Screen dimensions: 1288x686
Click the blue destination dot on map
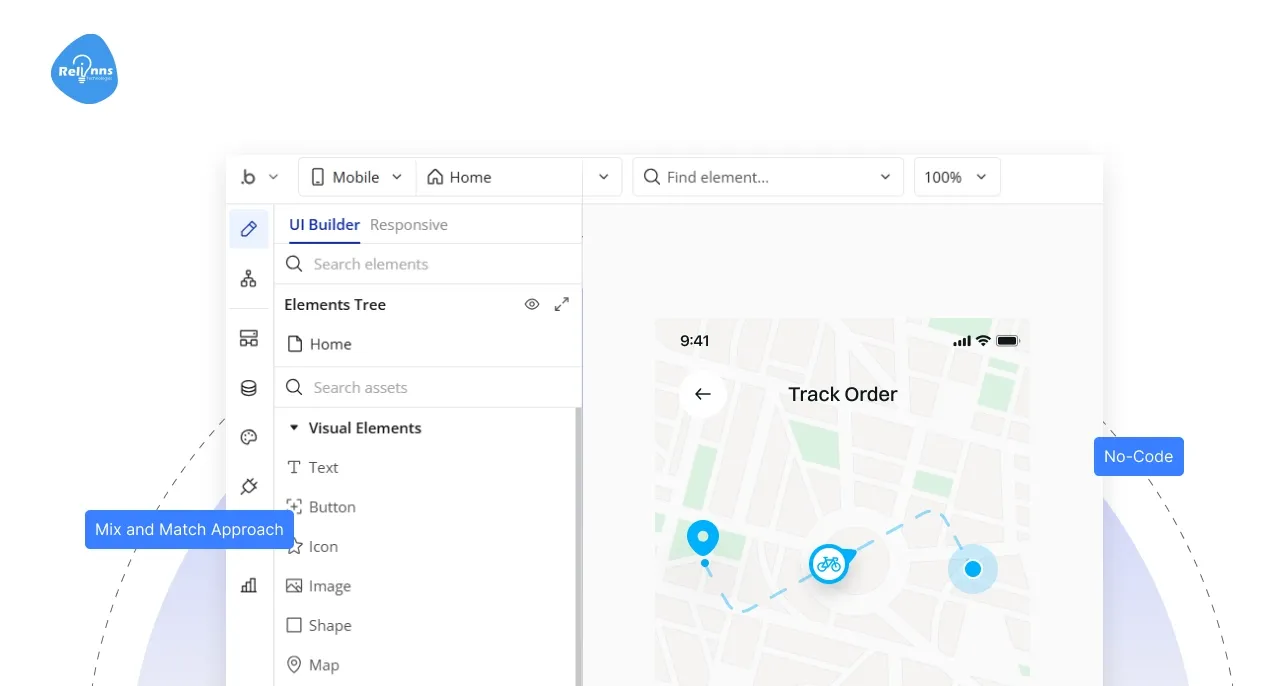point(973,569)
